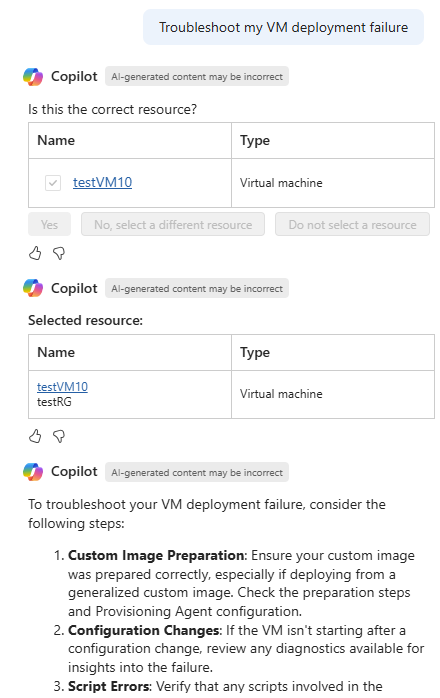The width and height of the screenshot is (440, 698).
Task: Open the testVM10 link next to the checkbox
Action: coord(102,183)
